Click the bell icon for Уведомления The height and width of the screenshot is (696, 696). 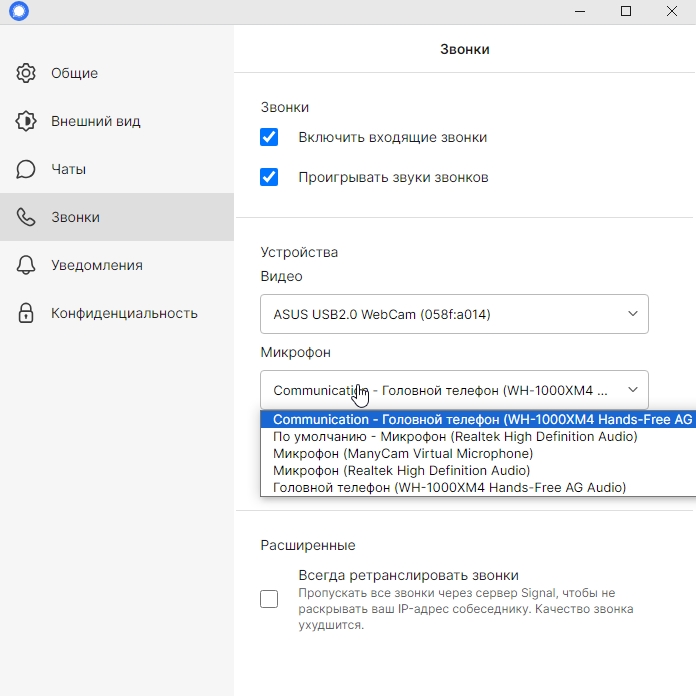(x=26, y=265)
